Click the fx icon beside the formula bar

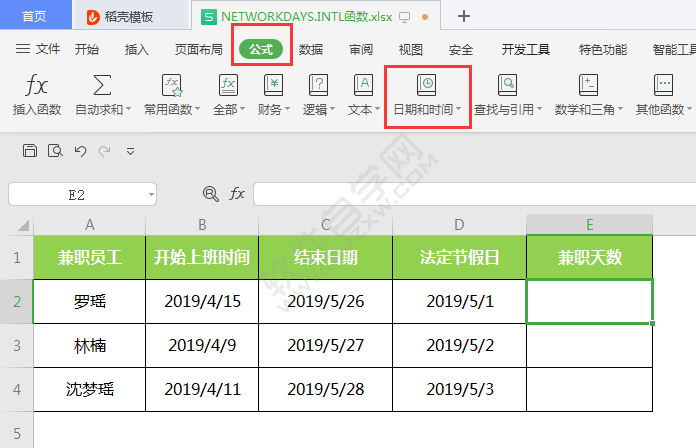click(237, 194)
